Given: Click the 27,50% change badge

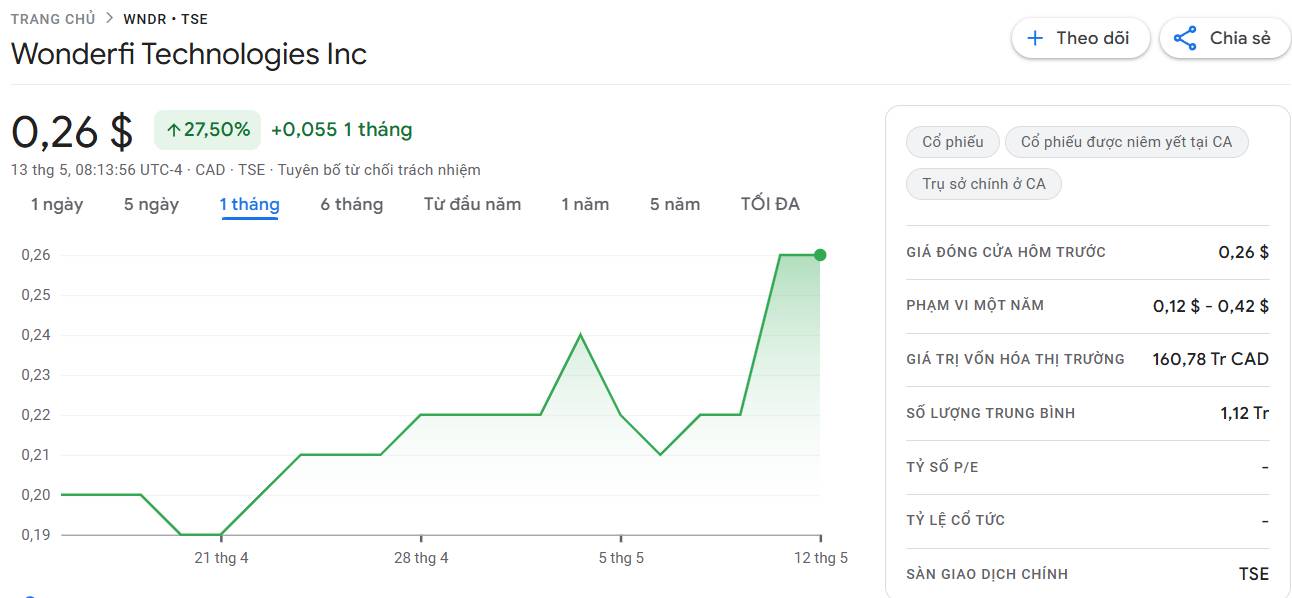Looking at the screenshot, I should coord(208,130).
